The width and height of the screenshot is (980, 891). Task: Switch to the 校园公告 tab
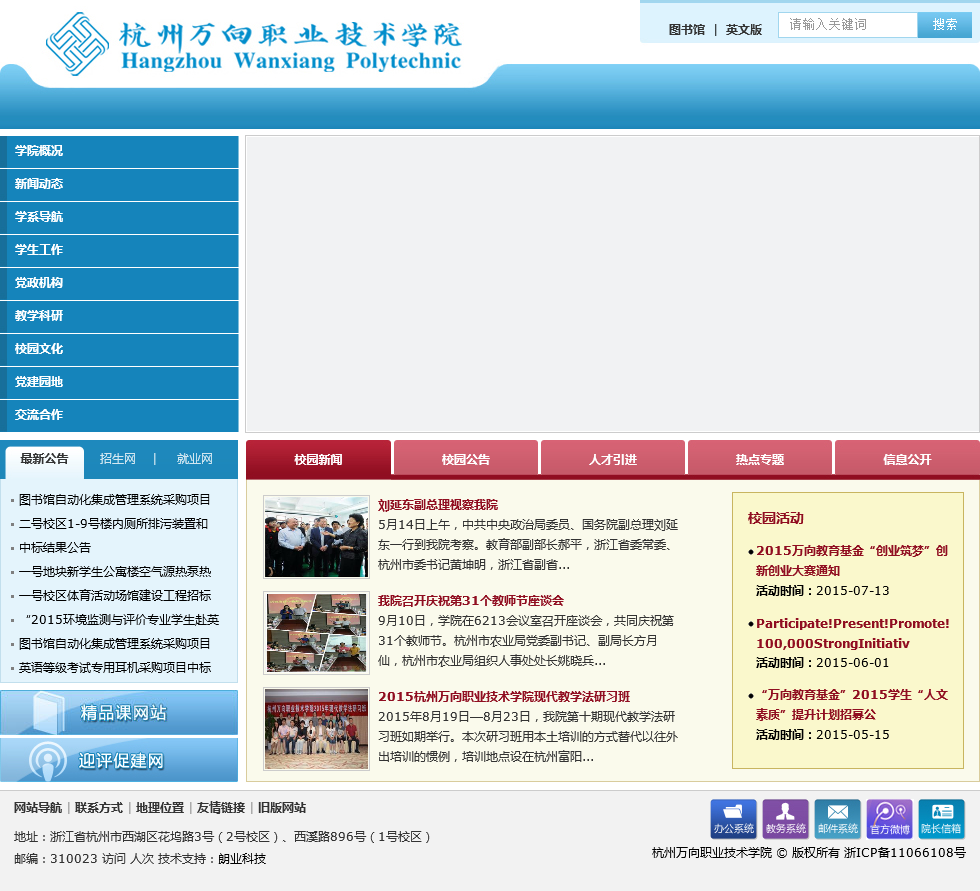coord(466,459)
